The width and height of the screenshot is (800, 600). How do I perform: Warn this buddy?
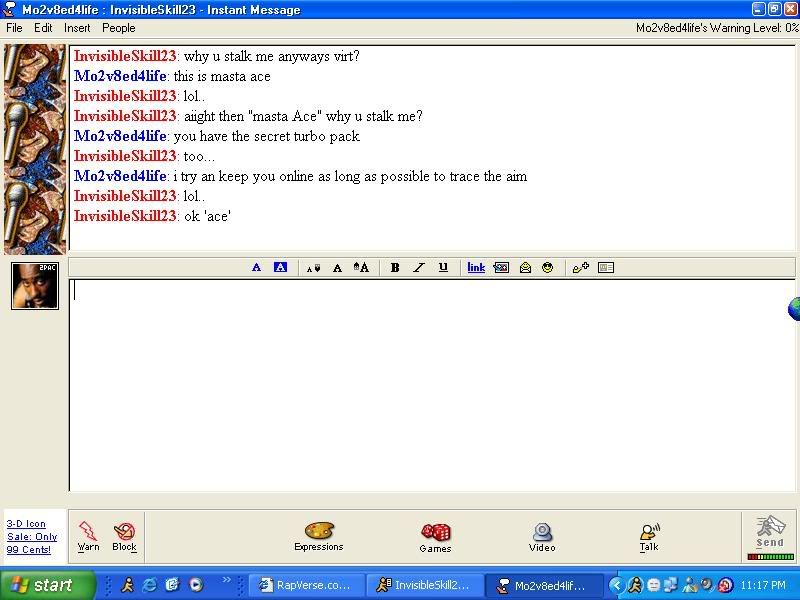[88, 536]
